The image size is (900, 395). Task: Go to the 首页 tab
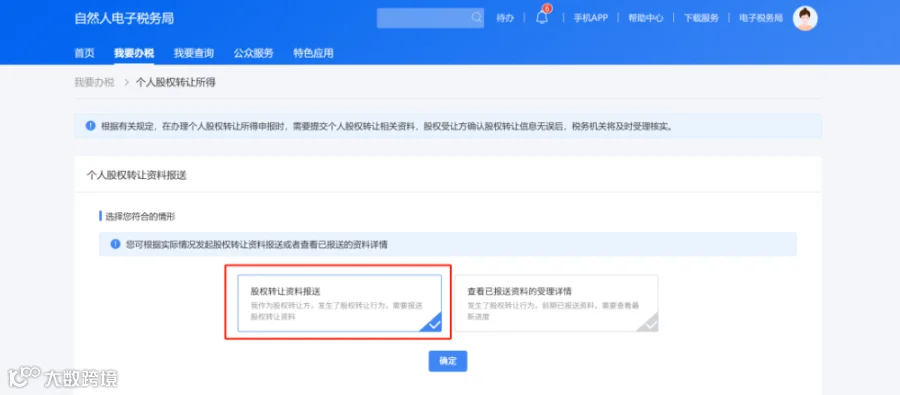point(84,53)
